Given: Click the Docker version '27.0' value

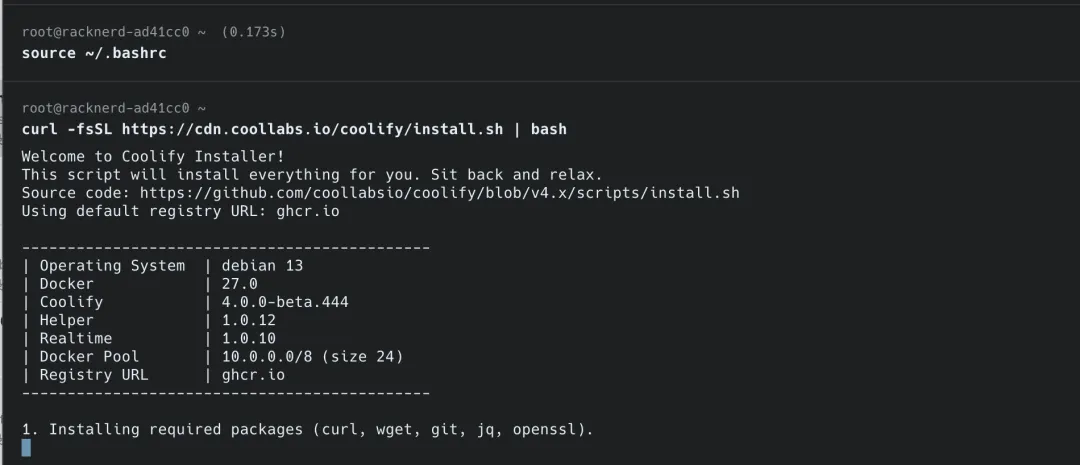Looking at the screenshot, I should (239, 284).
